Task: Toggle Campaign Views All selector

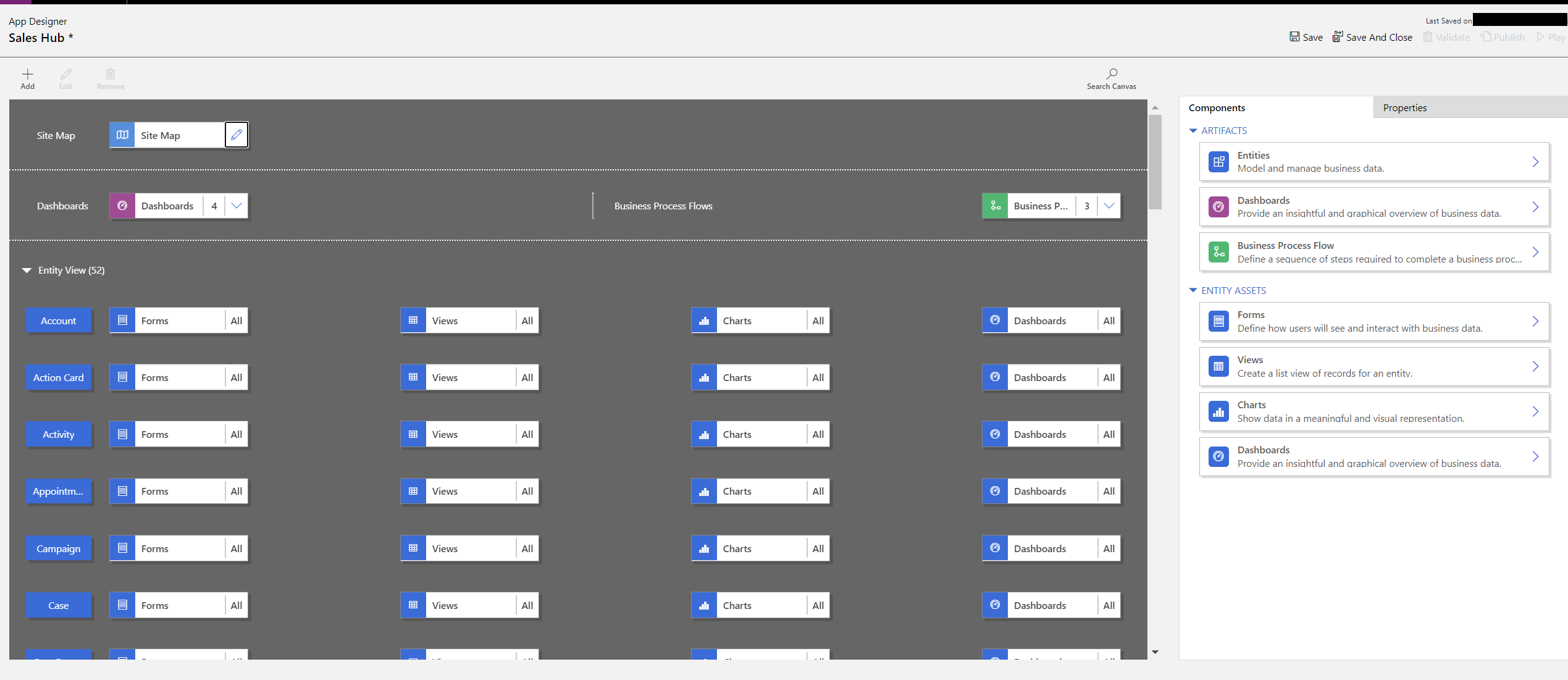Action: pyautogui.click(x=527, y=548)
